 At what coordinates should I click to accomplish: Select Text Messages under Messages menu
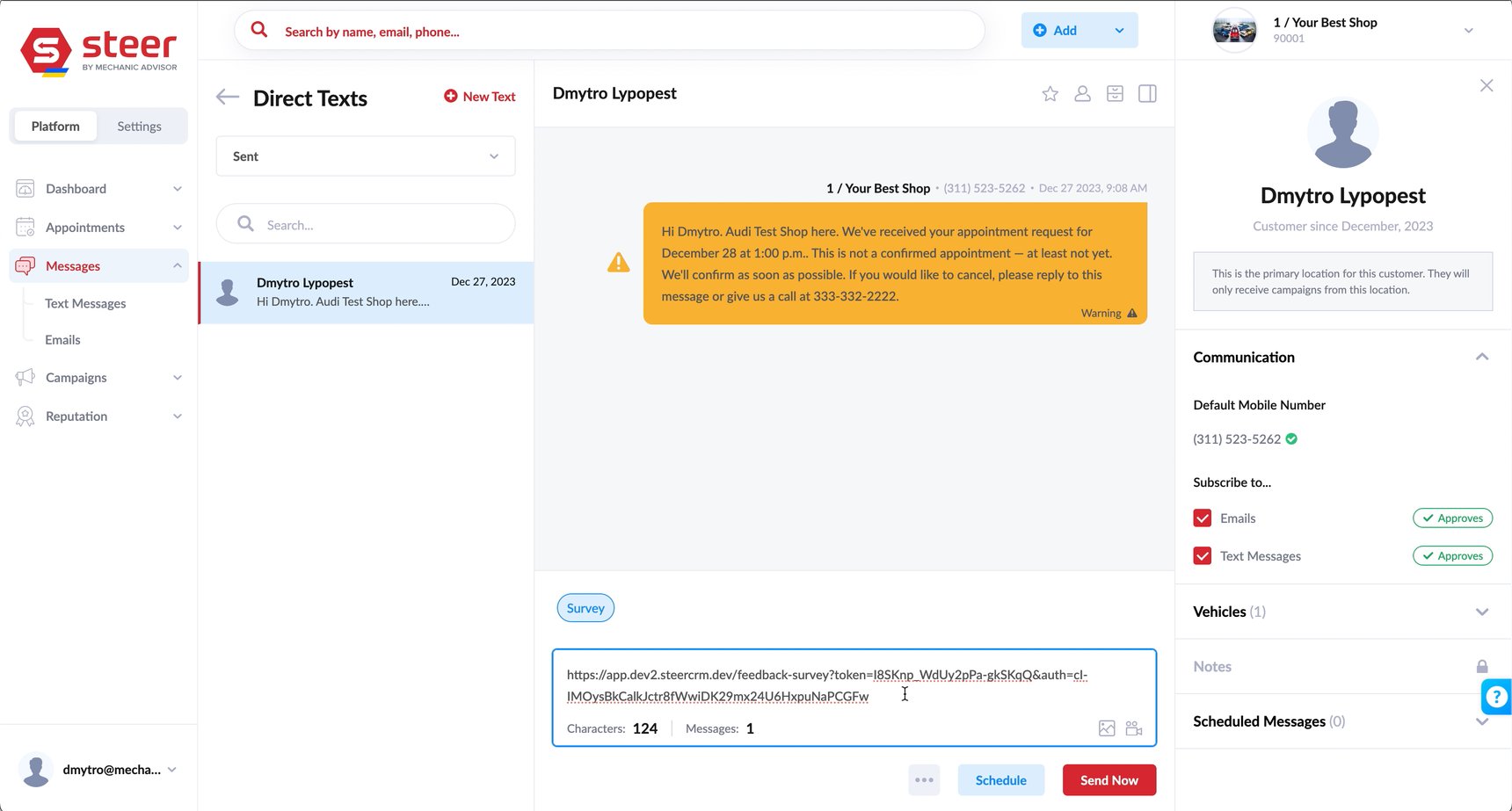(x=84, y=303)
